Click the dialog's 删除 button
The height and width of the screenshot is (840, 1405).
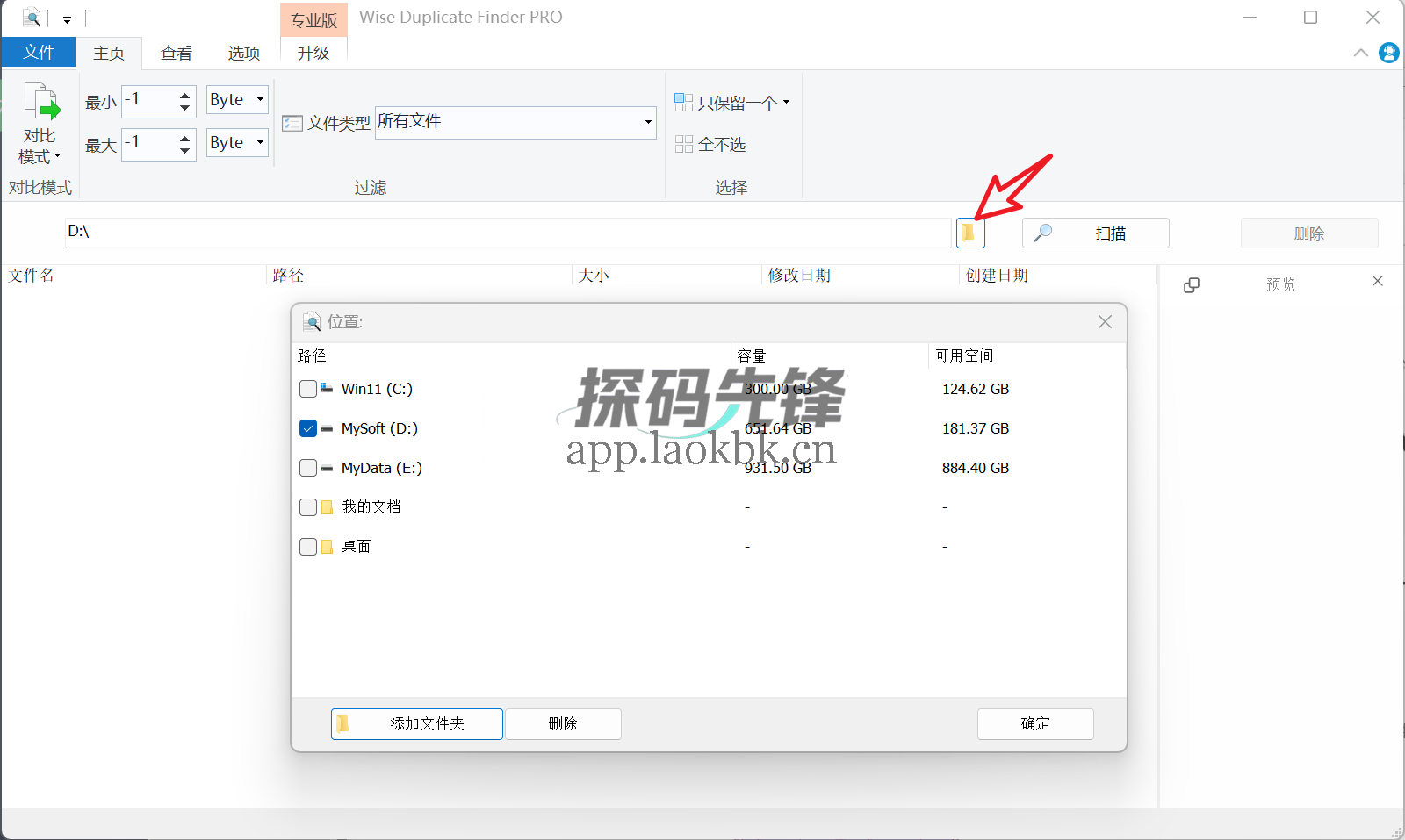click(563, 724)
